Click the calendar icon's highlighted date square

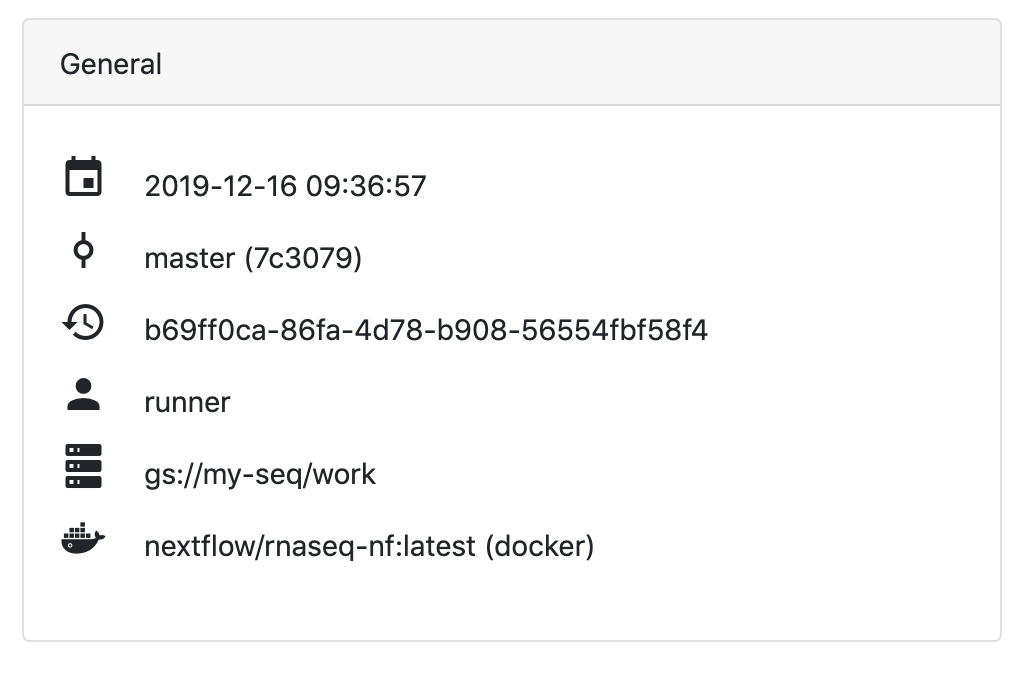[89, 182]
